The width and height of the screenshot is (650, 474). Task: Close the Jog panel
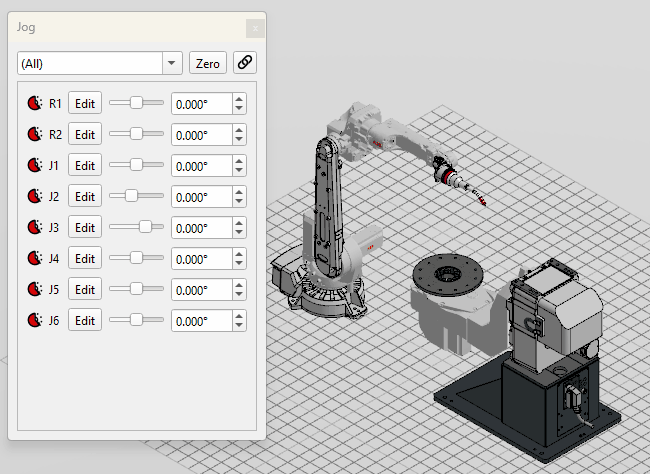click(255, 29)
